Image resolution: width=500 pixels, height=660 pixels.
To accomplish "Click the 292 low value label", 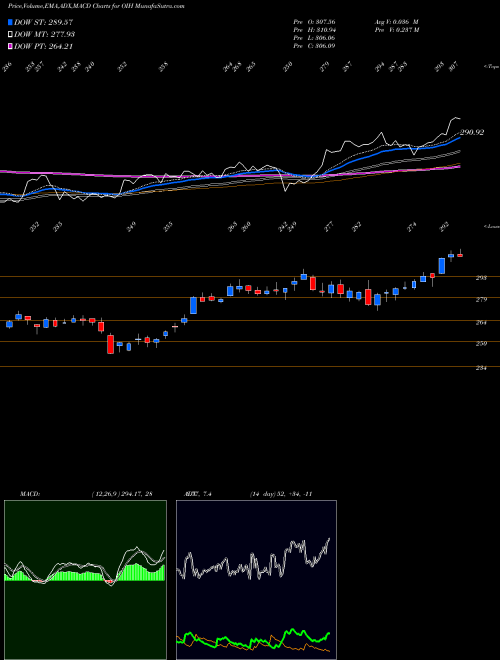I will coord(446,227).
